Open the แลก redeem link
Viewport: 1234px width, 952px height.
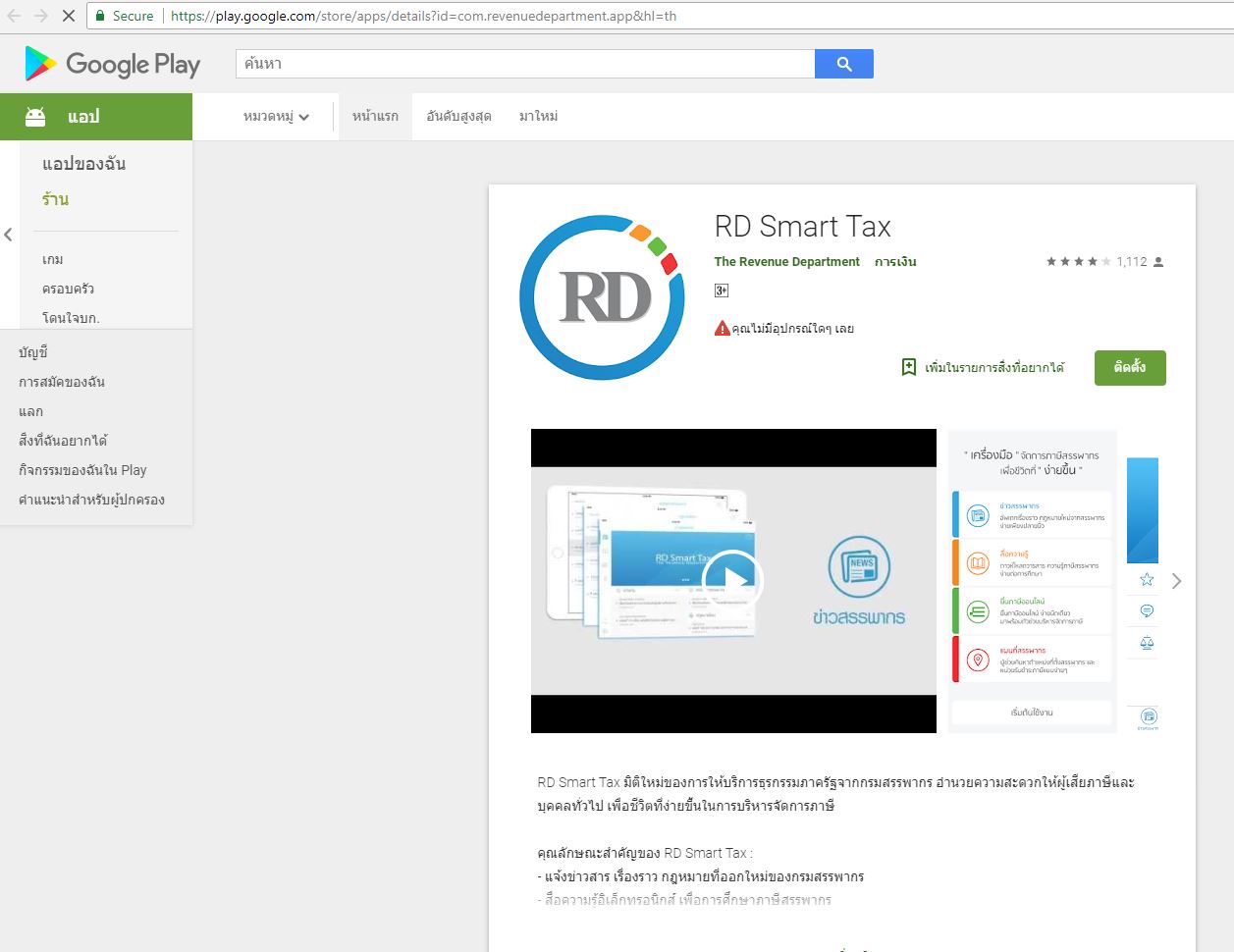click(31, 411)
